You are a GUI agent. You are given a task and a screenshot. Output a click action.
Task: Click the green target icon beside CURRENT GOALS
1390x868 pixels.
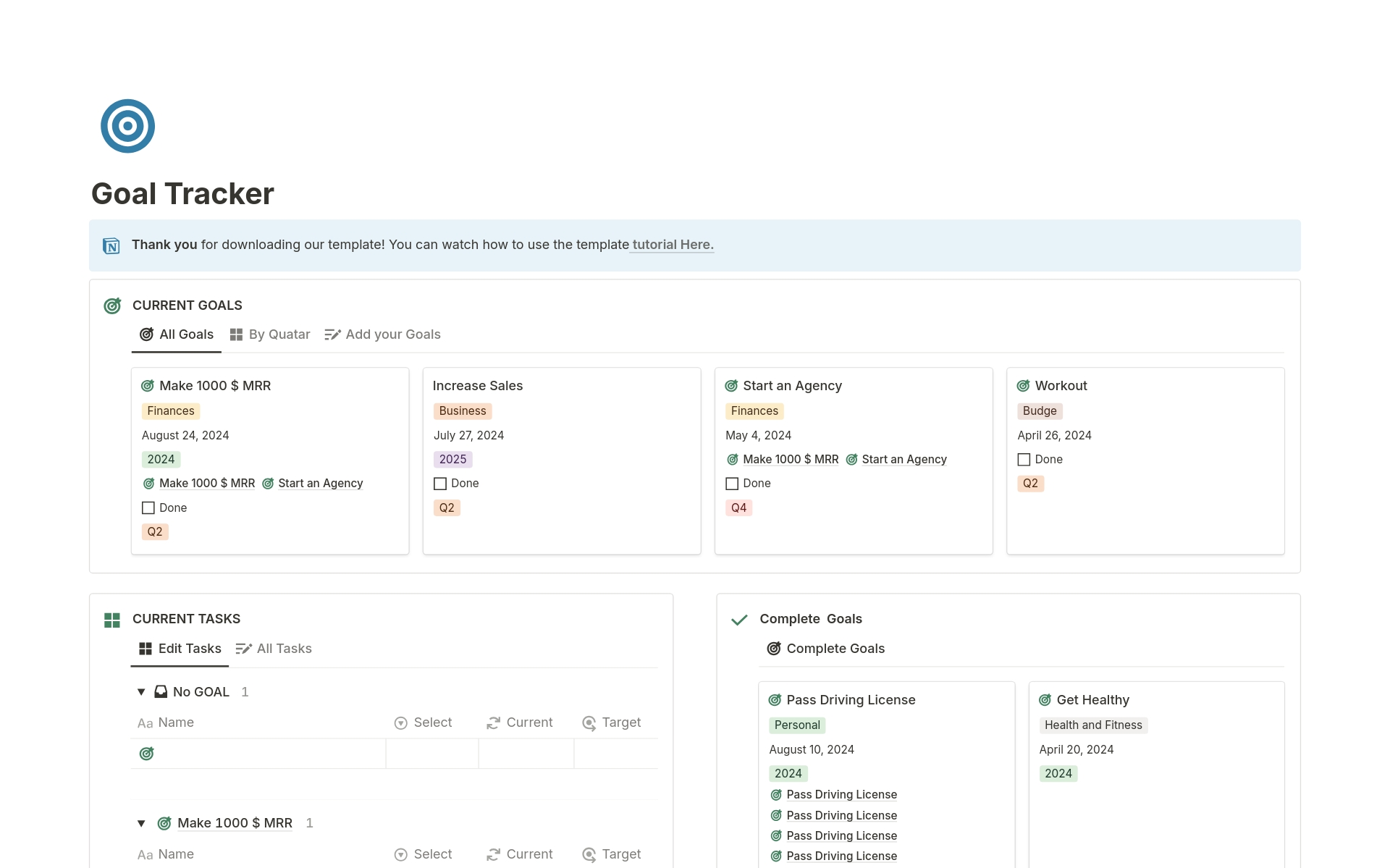112,306
